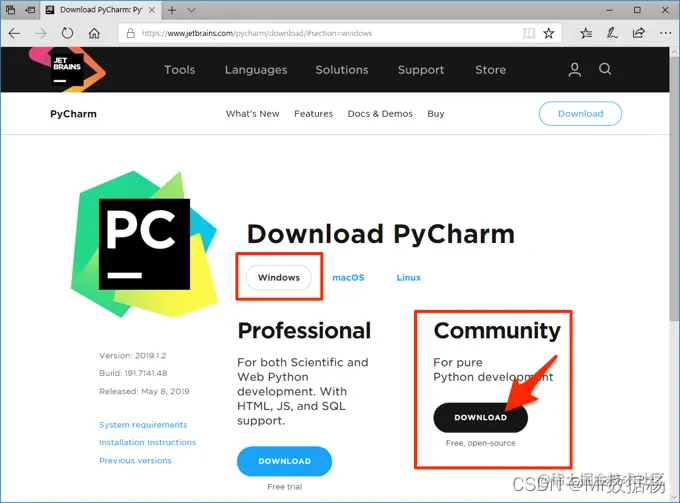Open the Tools menu in the JetBrains header
680x503 pixels.
click(180, 70)
